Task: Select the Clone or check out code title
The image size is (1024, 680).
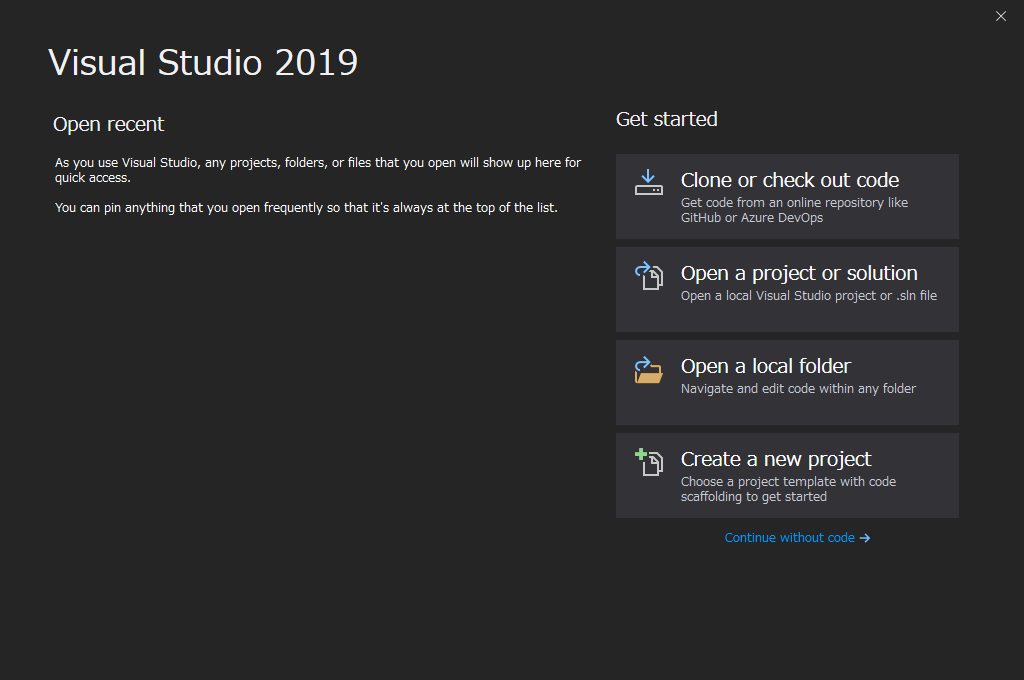Action: coord(790,180)
